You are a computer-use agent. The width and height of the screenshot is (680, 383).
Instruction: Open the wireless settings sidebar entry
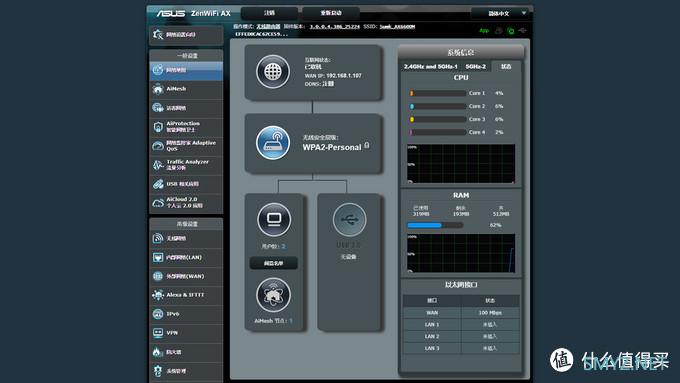[x=186, y=238]
